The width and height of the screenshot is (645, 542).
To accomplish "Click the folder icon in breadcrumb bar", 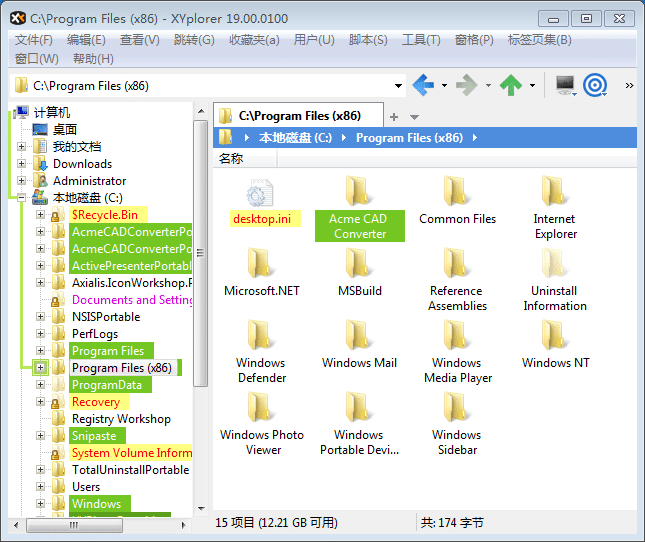I will pyautogui.click(x=225, y=137).
